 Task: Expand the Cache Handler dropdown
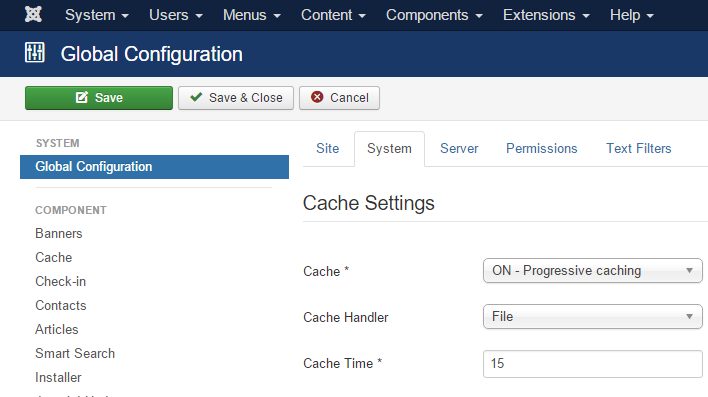tap(592, 317)
